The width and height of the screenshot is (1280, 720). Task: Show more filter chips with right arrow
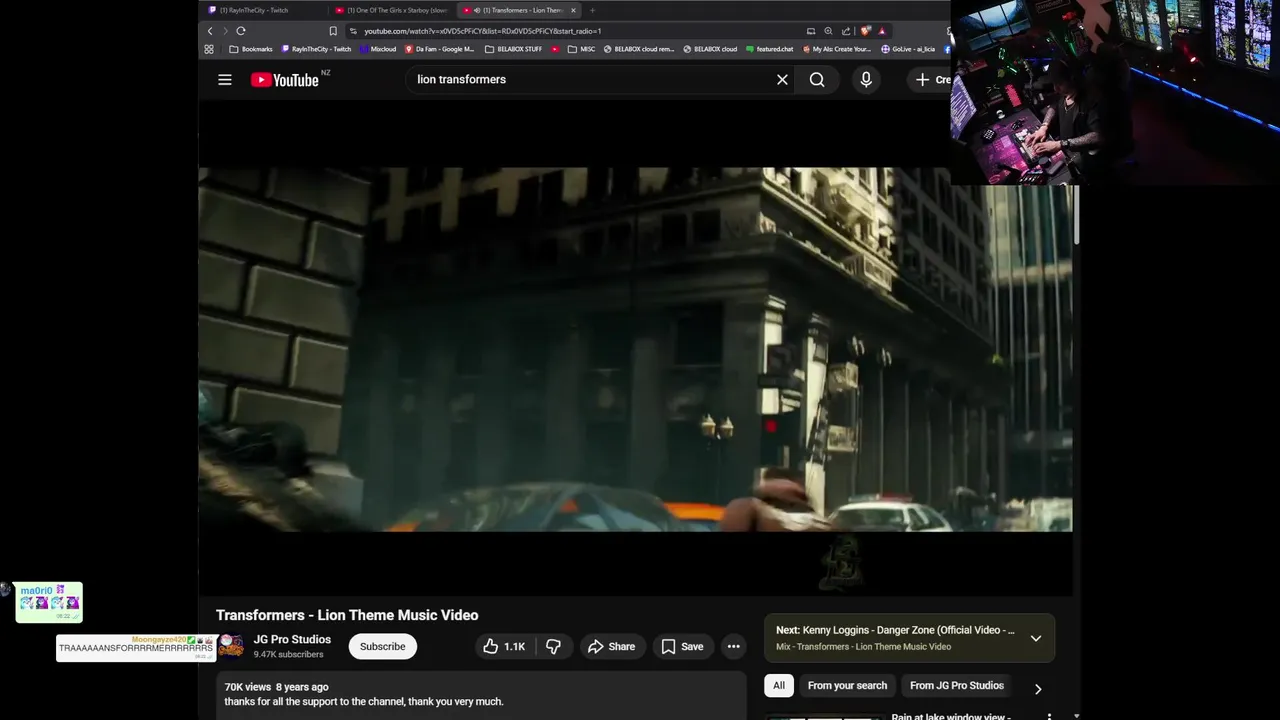click(1037, 689)
